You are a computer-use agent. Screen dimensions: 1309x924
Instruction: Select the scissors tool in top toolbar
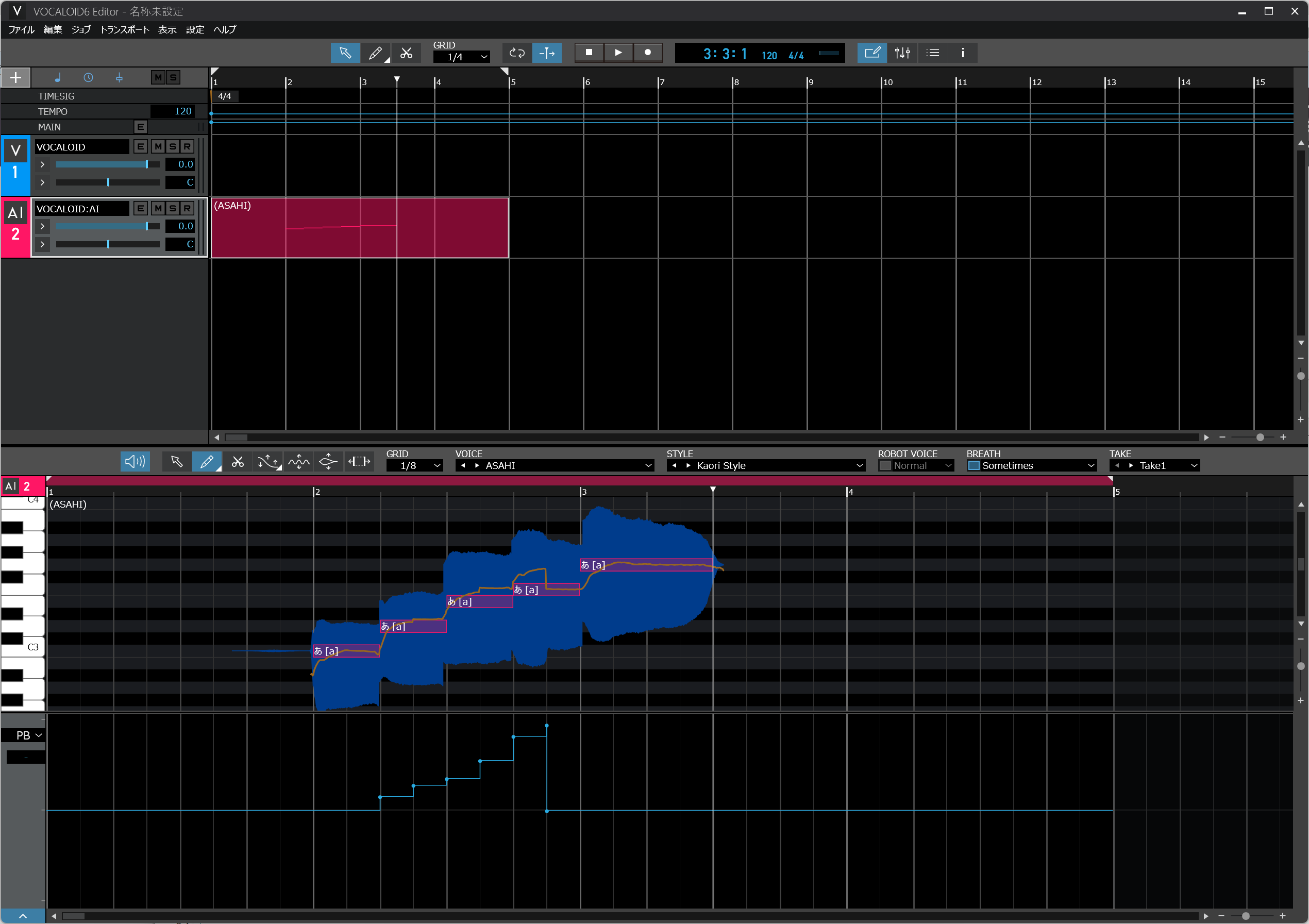tap(406, 53)
